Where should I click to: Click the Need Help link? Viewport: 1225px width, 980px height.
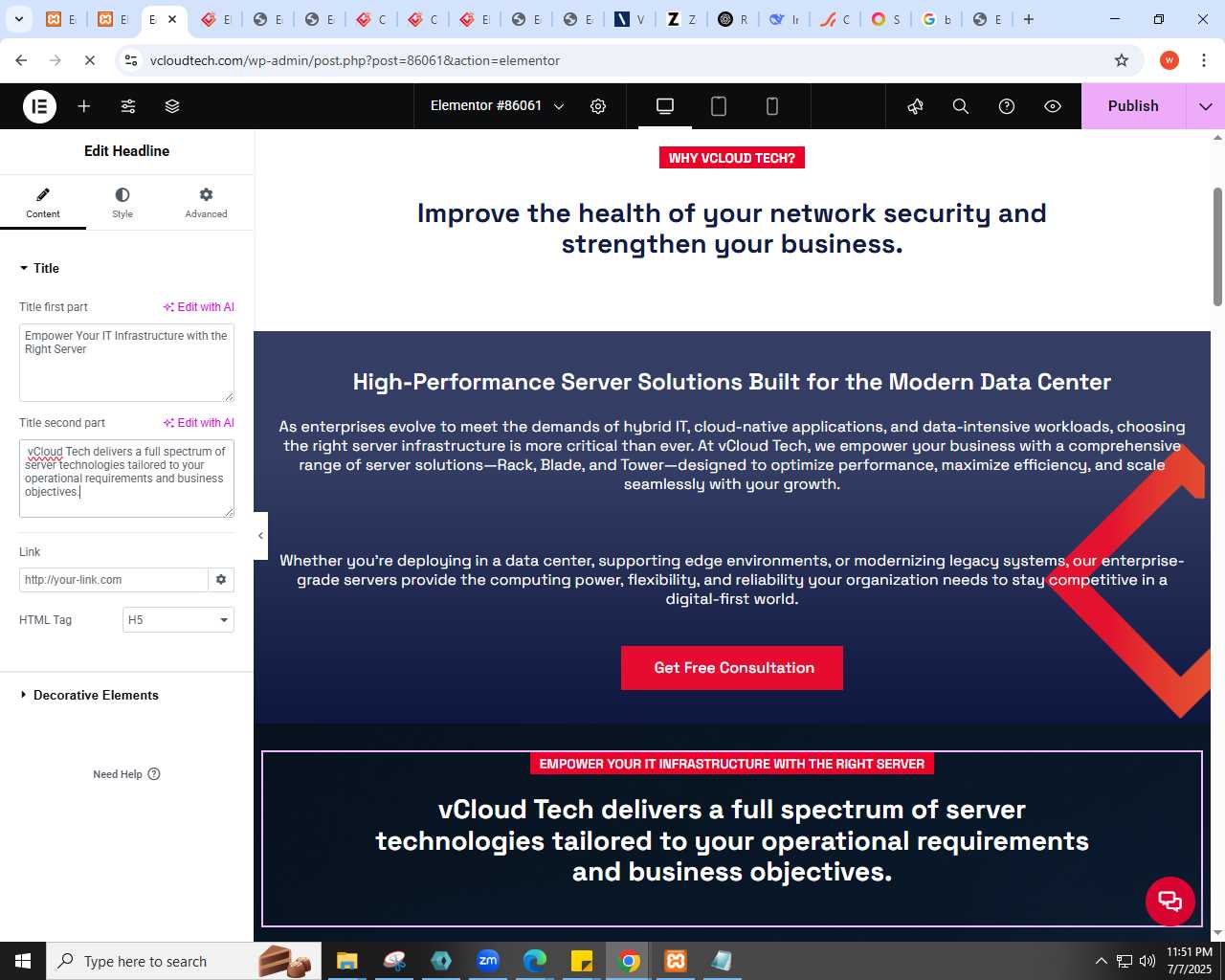126,774
